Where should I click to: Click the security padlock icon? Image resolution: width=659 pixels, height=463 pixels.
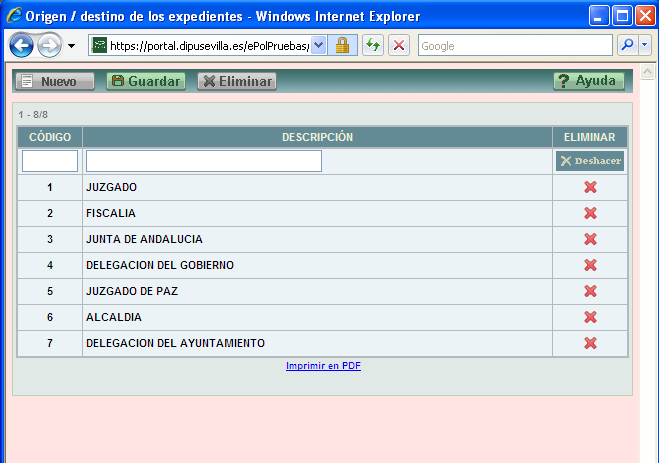342,45
